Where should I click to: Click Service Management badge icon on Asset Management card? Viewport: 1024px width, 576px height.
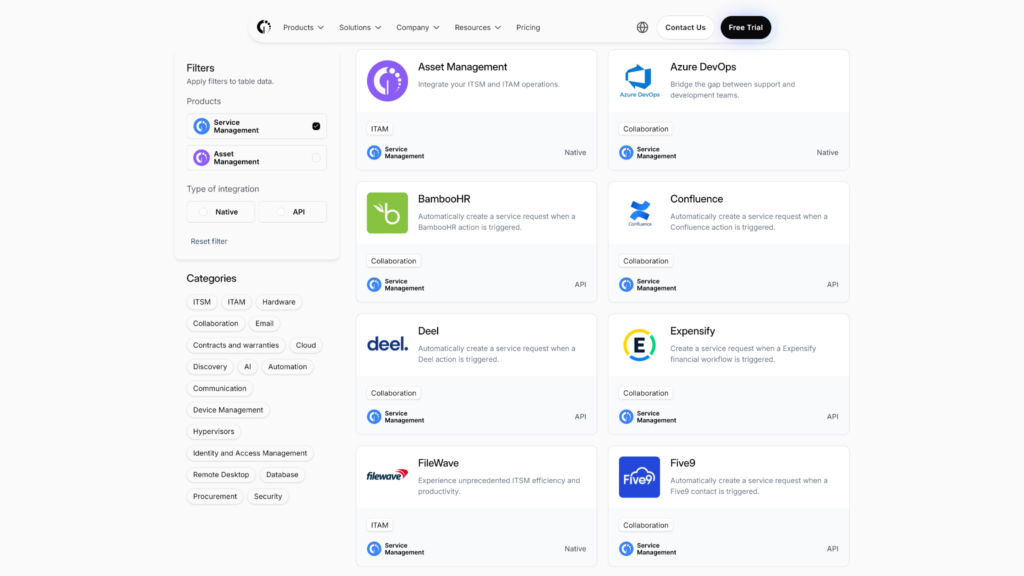click(374, 153)
